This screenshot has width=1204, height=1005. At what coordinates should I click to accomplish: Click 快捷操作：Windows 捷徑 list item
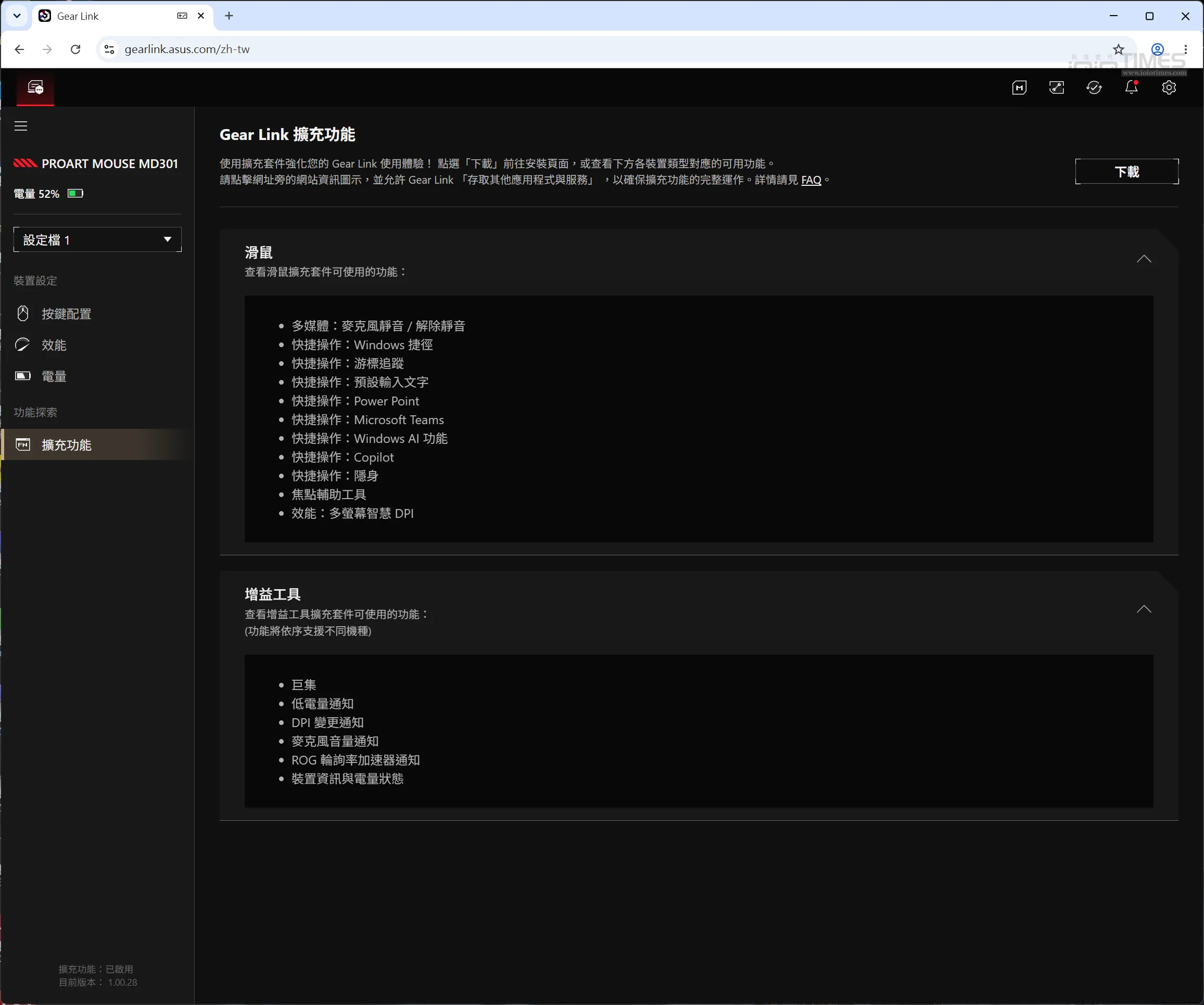click(362, 345)
